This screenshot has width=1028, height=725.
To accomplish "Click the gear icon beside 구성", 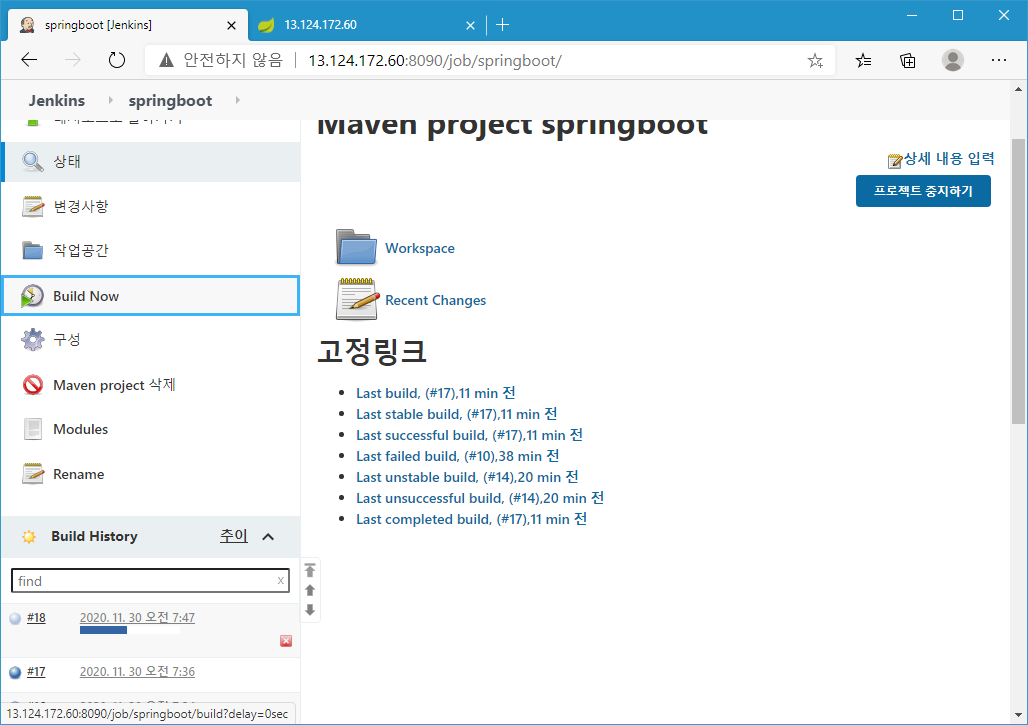I will point(32,340).
